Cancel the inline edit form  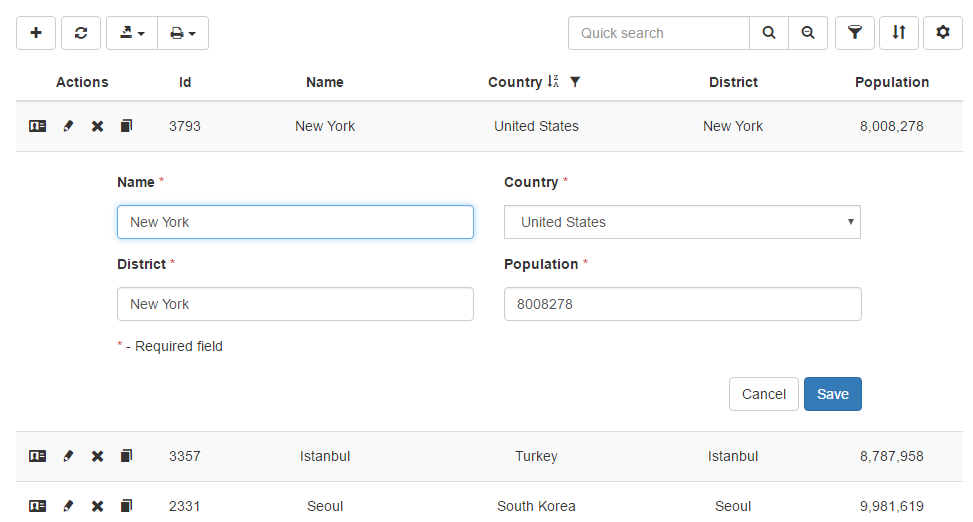(x=763, y=394)
